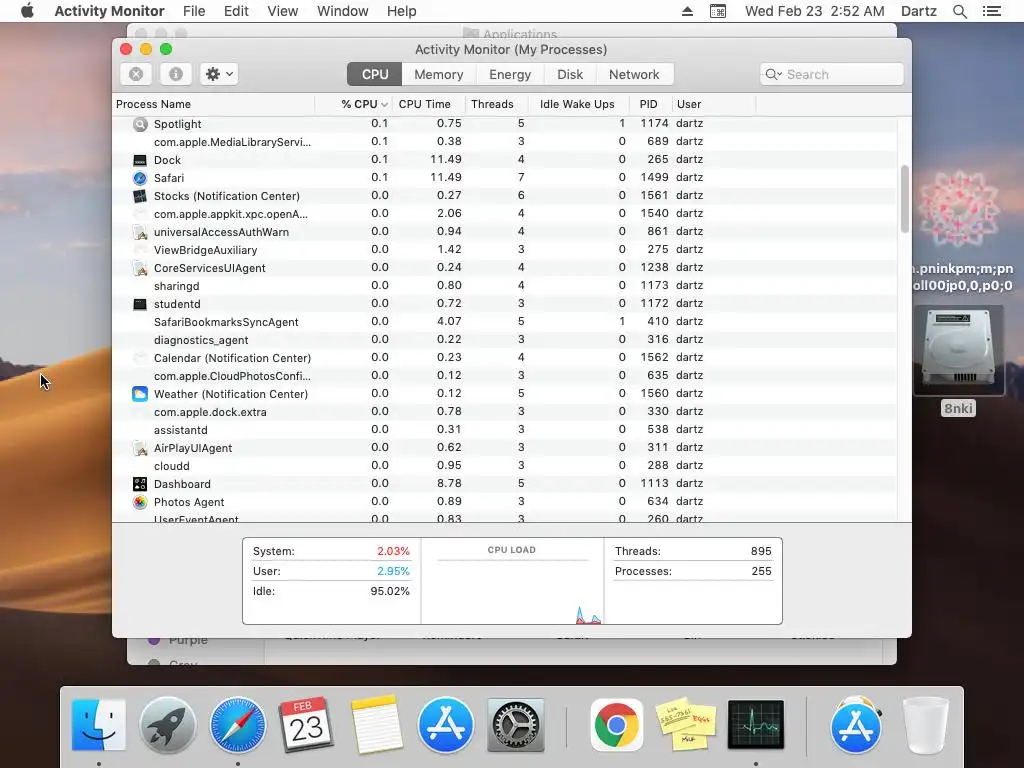Switch to the Network tab

point(634,74)
